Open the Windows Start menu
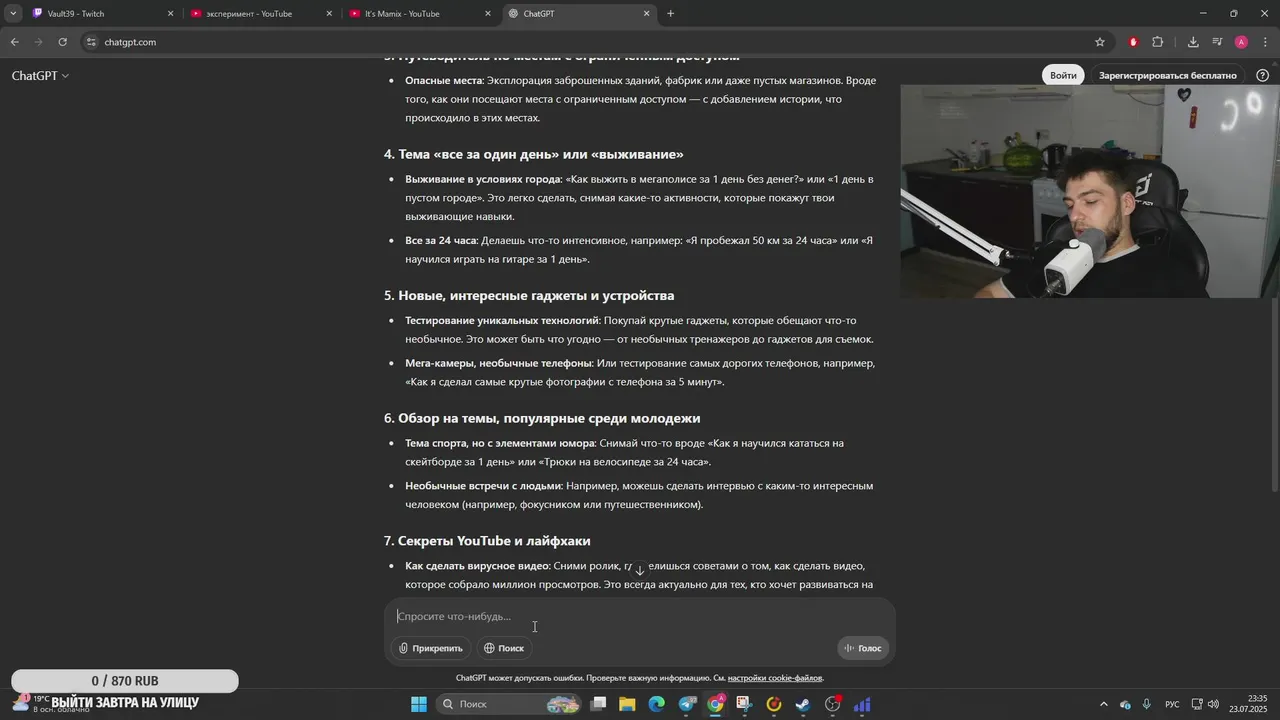Viewport: 1280px width, 720px height. 419,704
